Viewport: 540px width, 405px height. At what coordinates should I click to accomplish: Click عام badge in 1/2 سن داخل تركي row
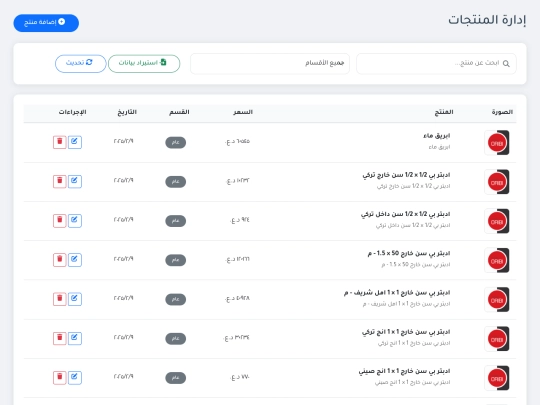(176, 221)
